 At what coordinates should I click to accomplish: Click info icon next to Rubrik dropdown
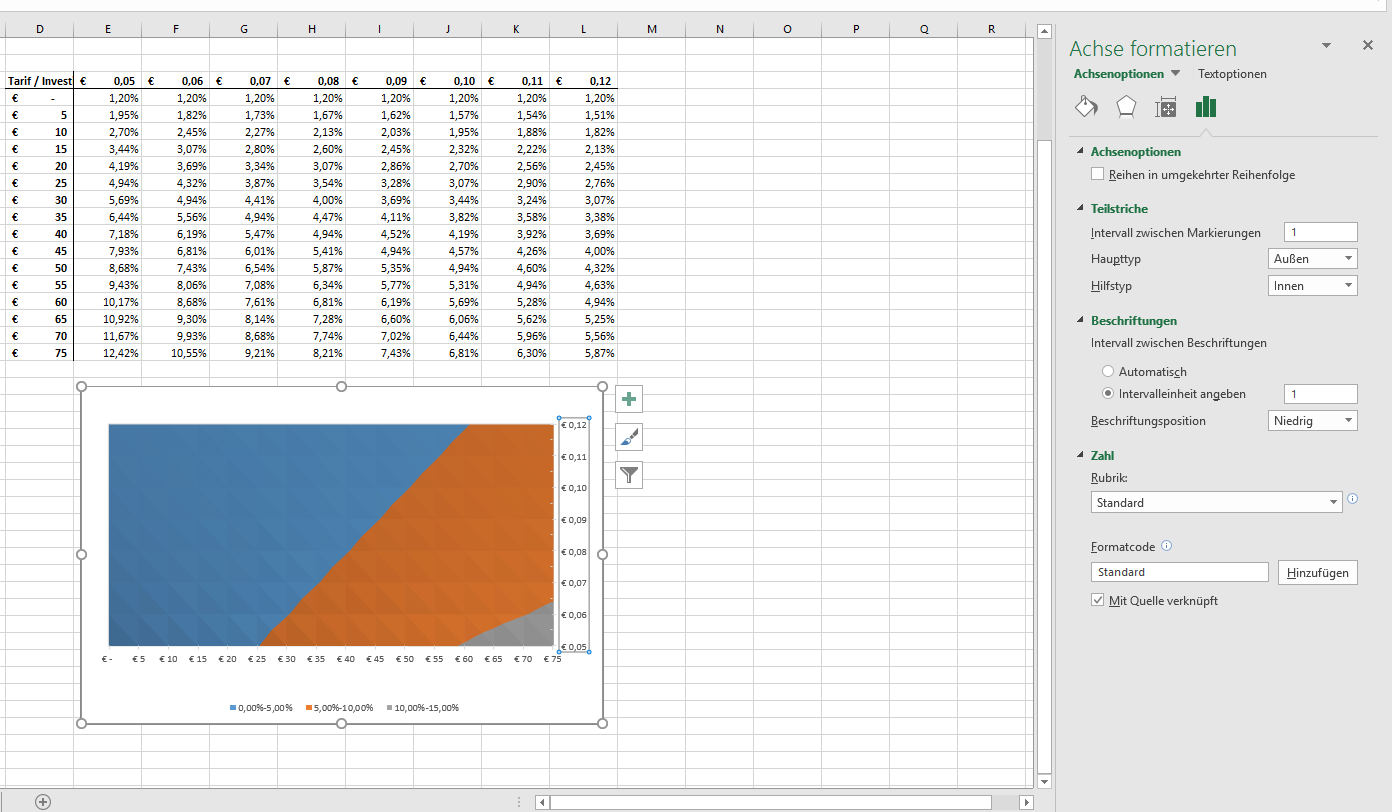point(1353,498)
